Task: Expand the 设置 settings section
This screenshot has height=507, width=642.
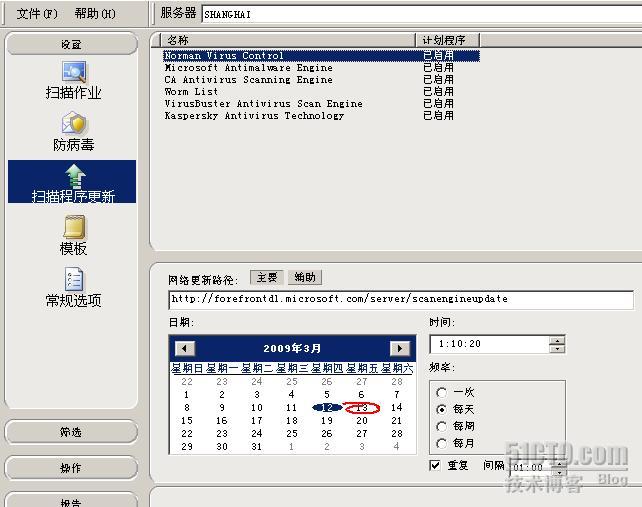Action: [x=72, y=44]
